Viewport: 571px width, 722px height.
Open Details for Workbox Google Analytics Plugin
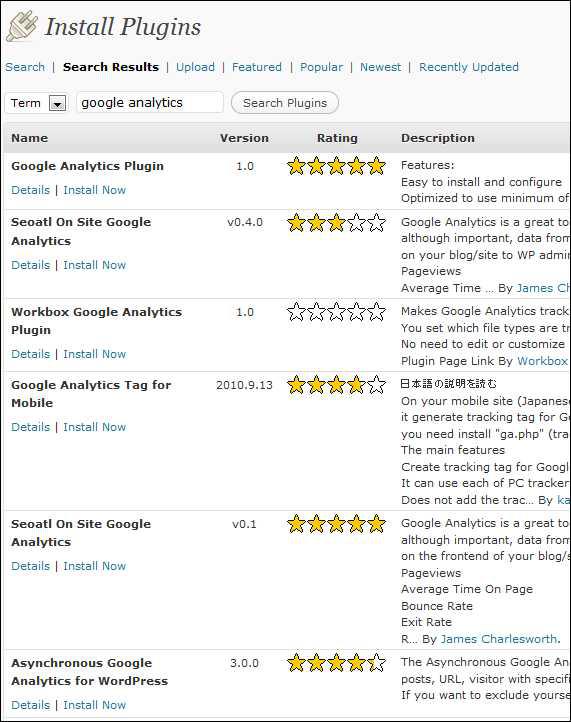(x=30, y=354)
